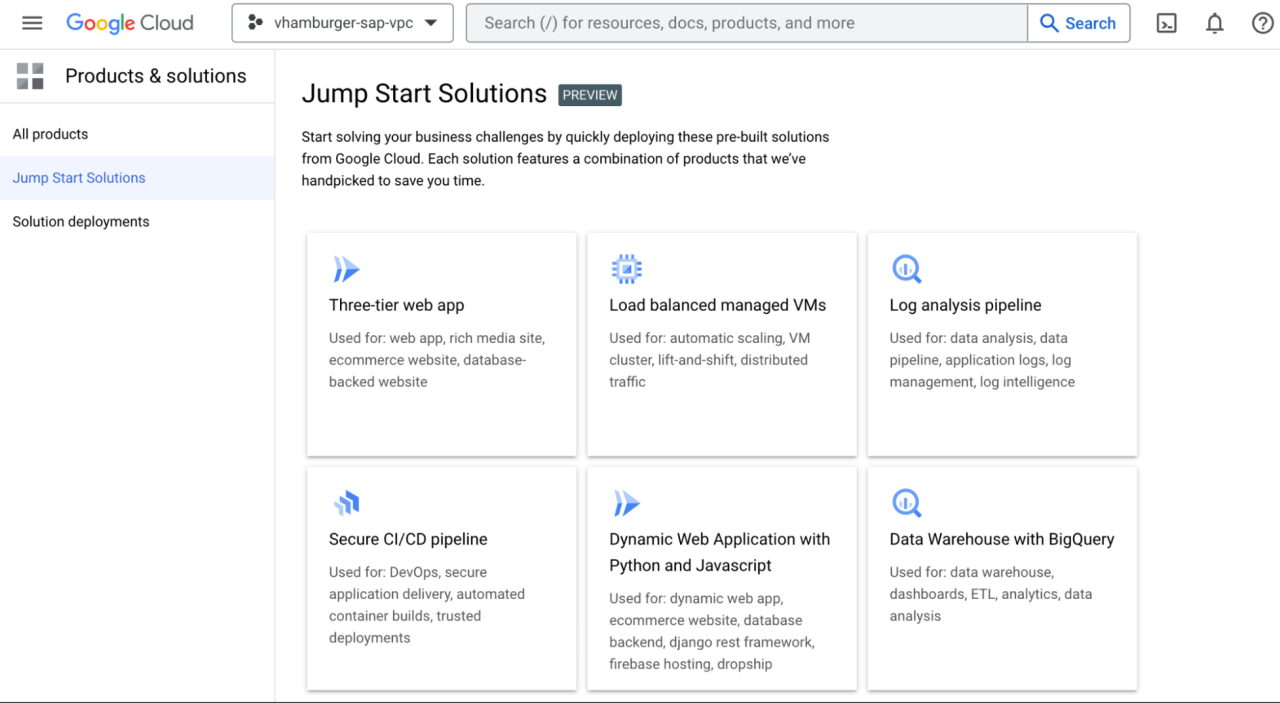1280x703 pixels.
Task: Click the PREVIEW badge next to Jump Start Solutions
Action: point(589,95)
